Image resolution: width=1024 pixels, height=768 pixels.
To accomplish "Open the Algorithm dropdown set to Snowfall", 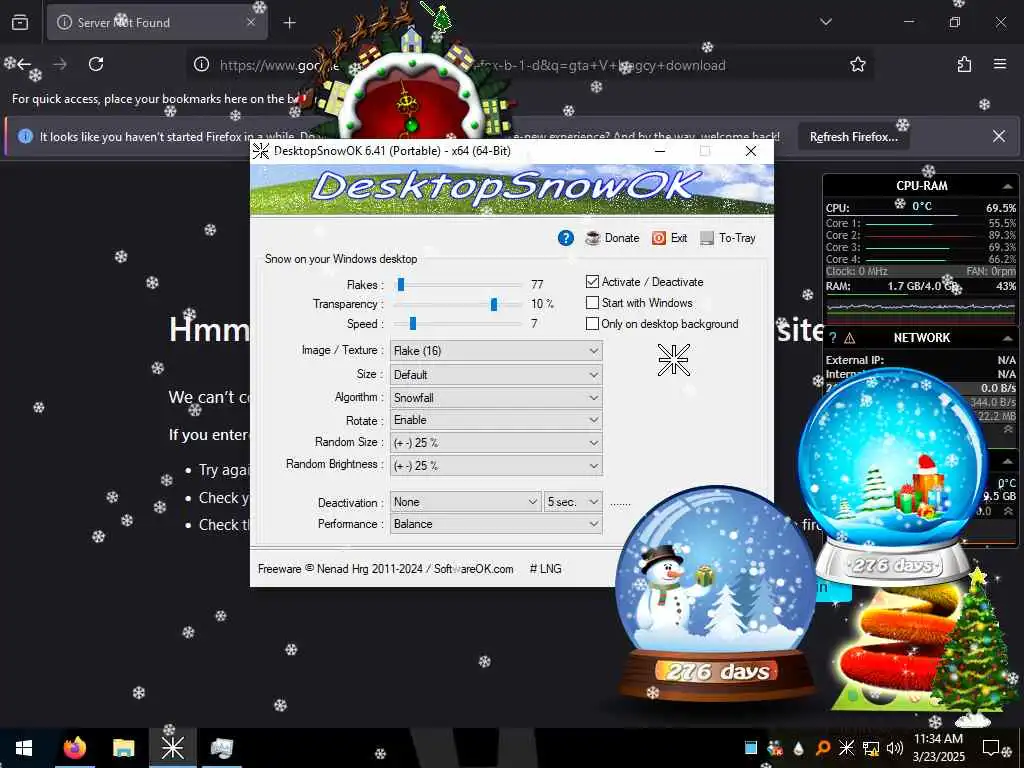I will [496, 398].
